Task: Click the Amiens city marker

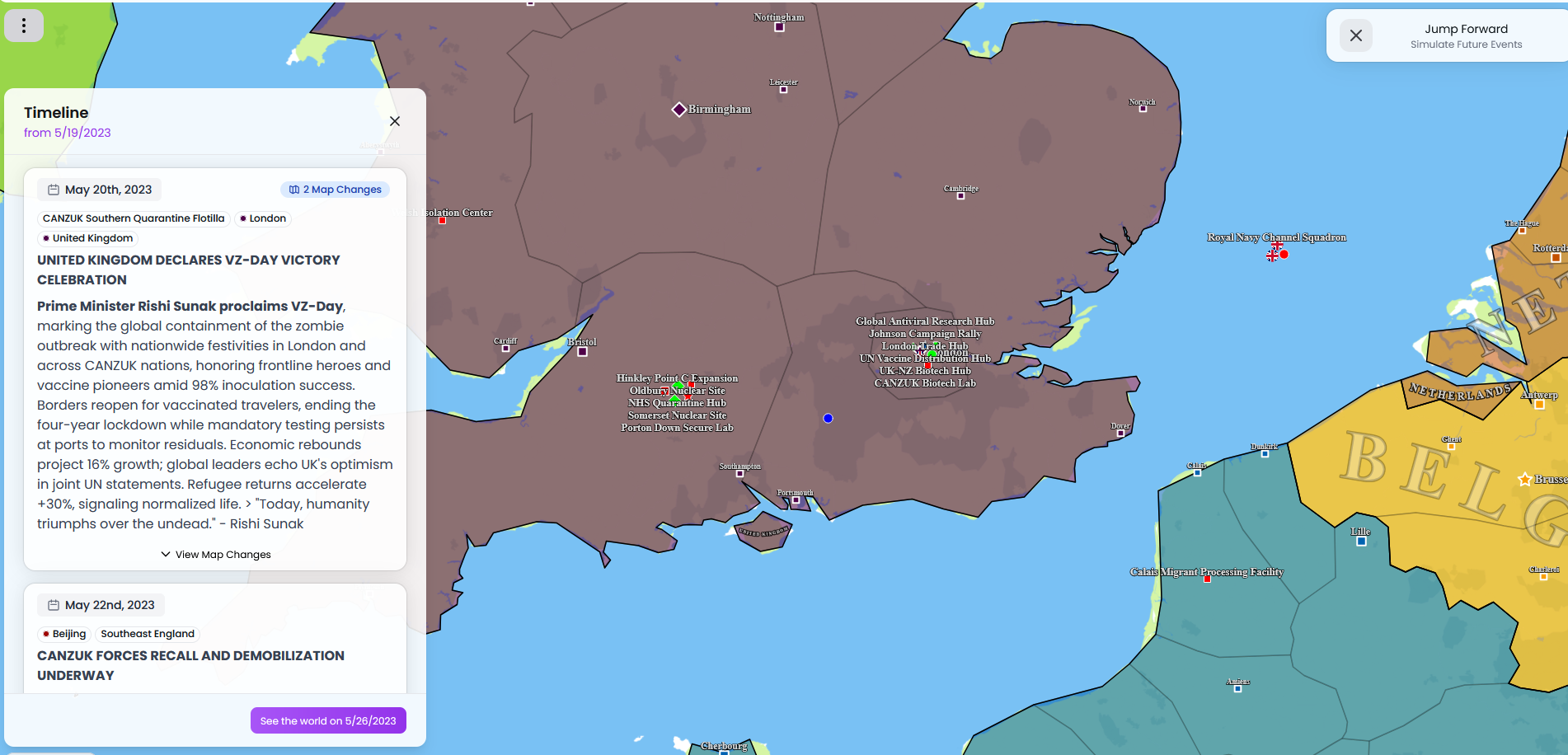Action: tap(1237, 689)
